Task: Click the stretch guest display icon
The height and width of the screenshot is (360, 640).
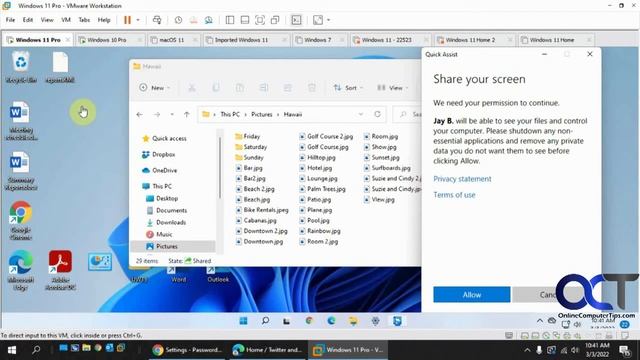Action: coord(318,20)
